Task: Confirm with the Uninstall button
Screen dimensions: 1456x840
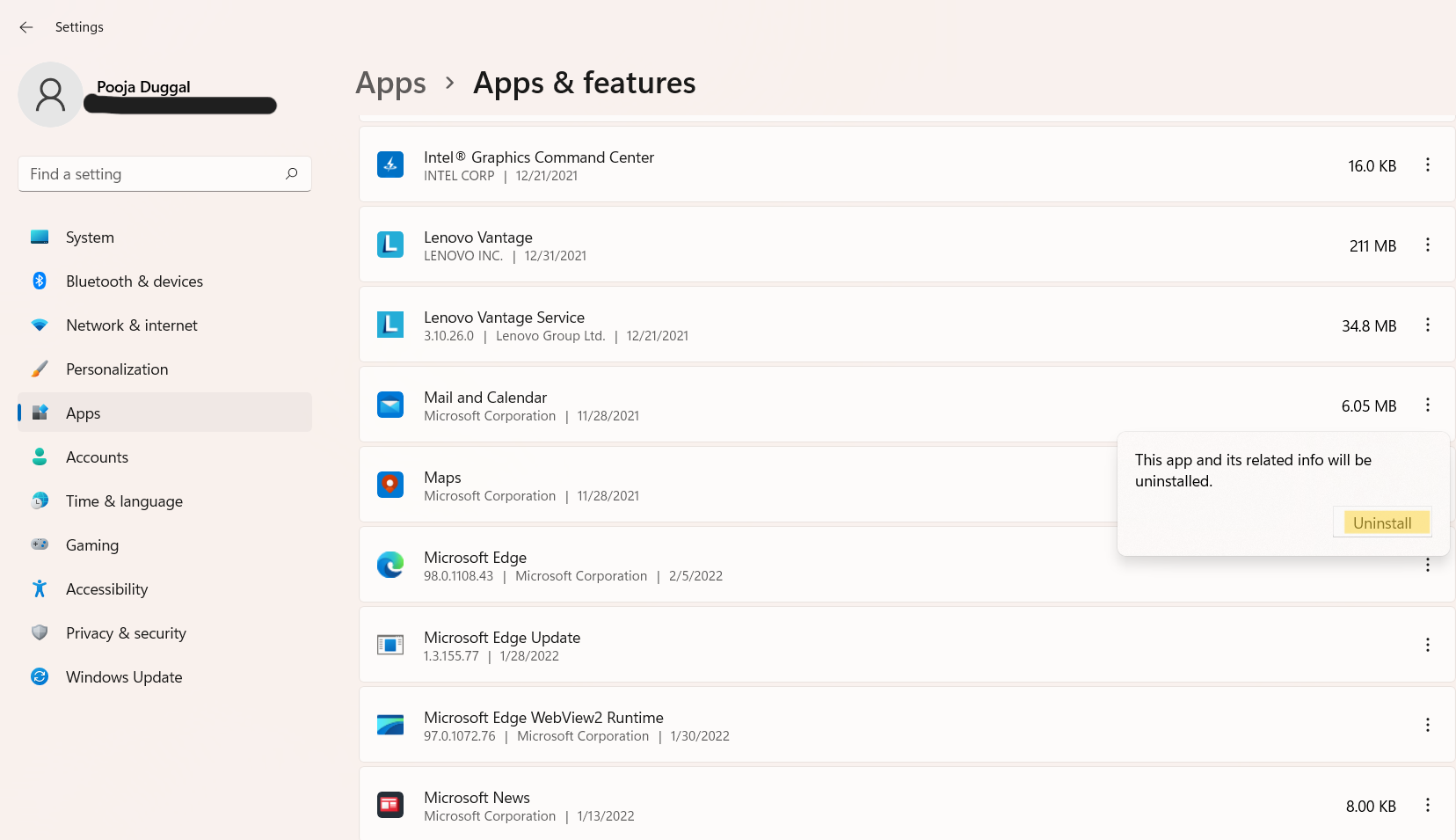Action: (1382, 522)
